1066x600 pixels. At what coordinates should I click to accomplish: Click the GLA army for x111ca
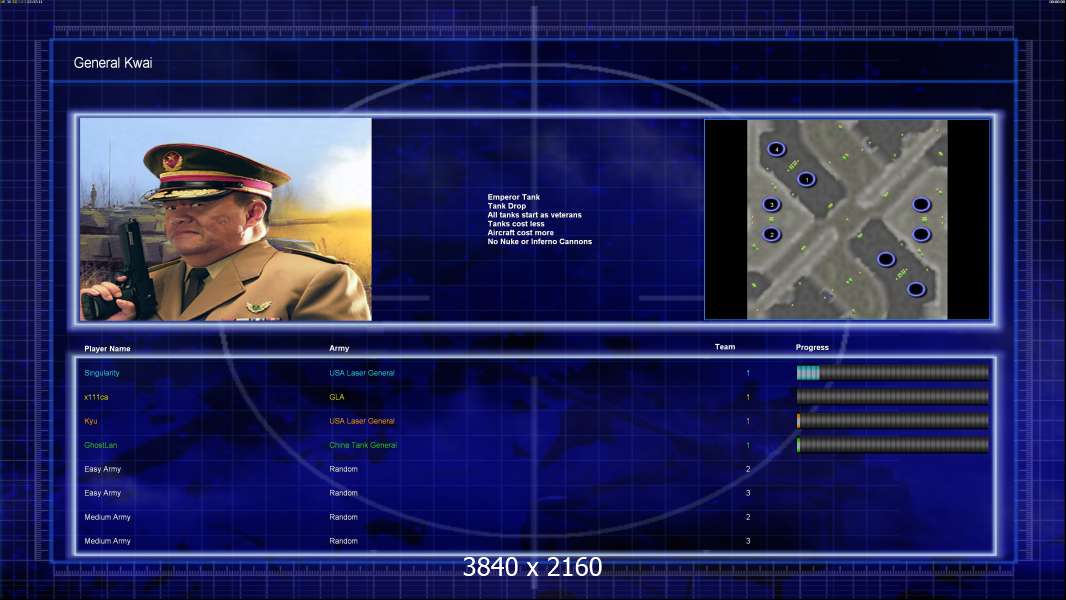pos(337,397)
